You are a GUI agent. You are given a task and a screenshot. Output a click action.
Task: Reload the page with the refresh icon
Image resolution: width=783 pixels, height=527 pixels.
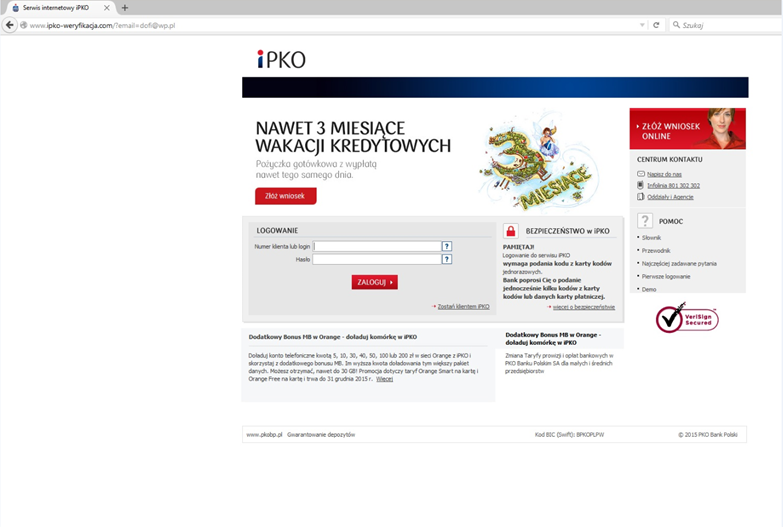pyautogui.click(x=656, y=25)
